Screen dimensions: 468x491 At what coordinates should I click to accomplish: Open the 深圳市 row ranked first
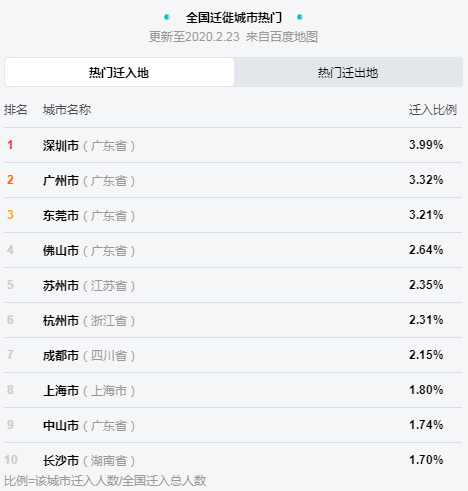233,145
